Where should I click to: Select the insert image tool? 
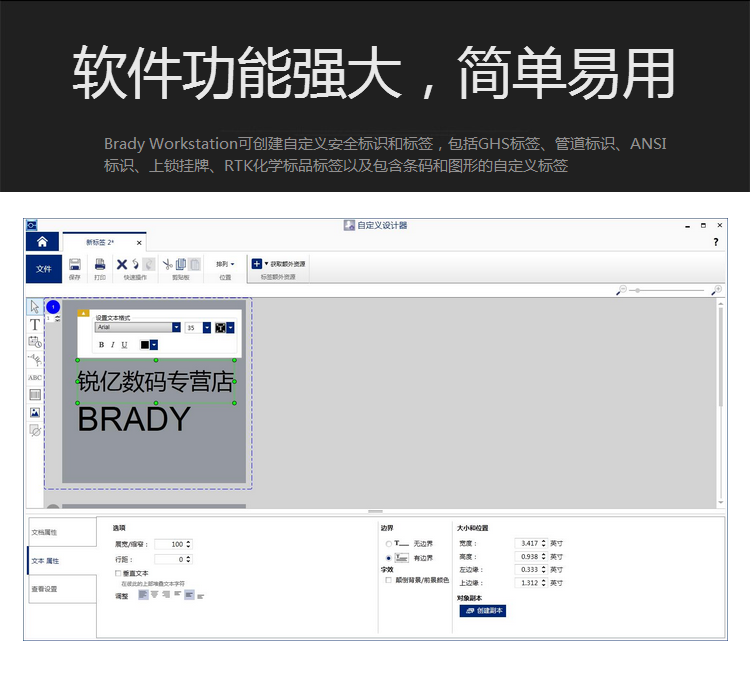click(35, 412)
